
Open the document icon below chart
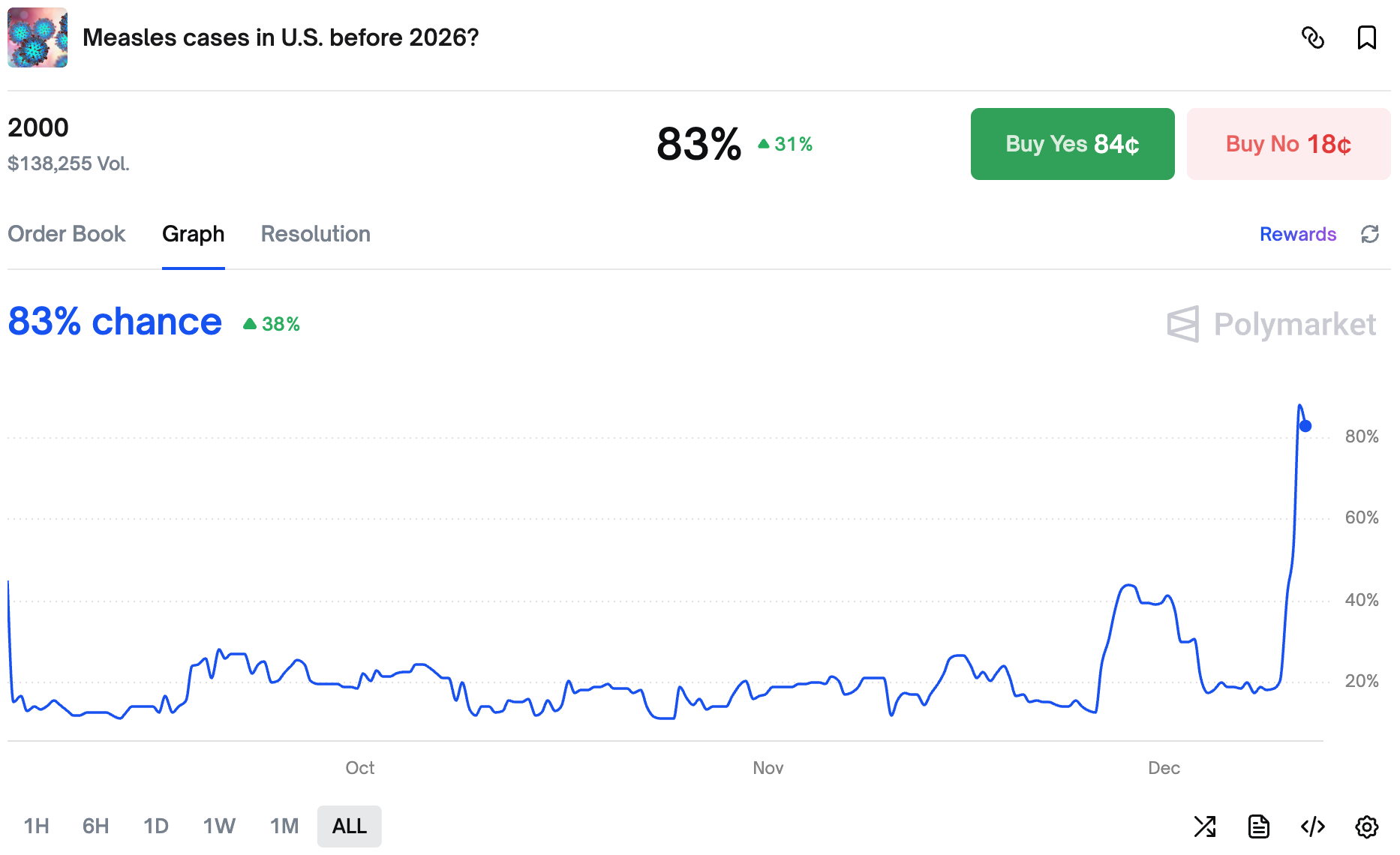pyautogui.click(x=1259, y=826)
